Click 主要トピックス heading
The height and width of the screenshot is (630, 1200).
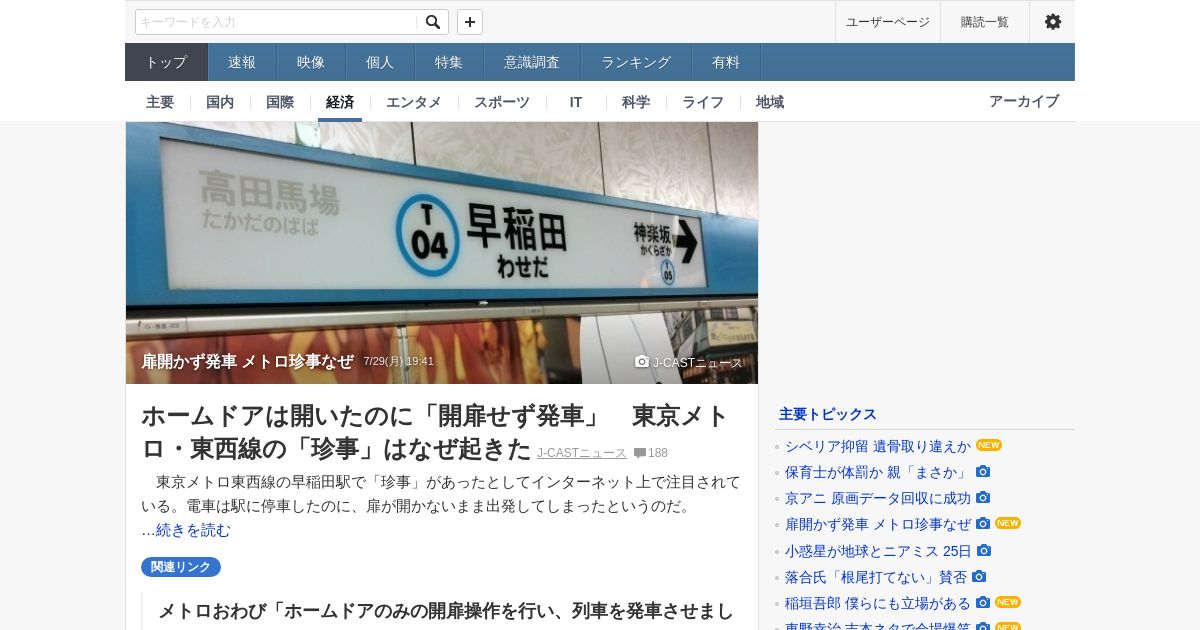pyautogui.click(x=828, y=414)
